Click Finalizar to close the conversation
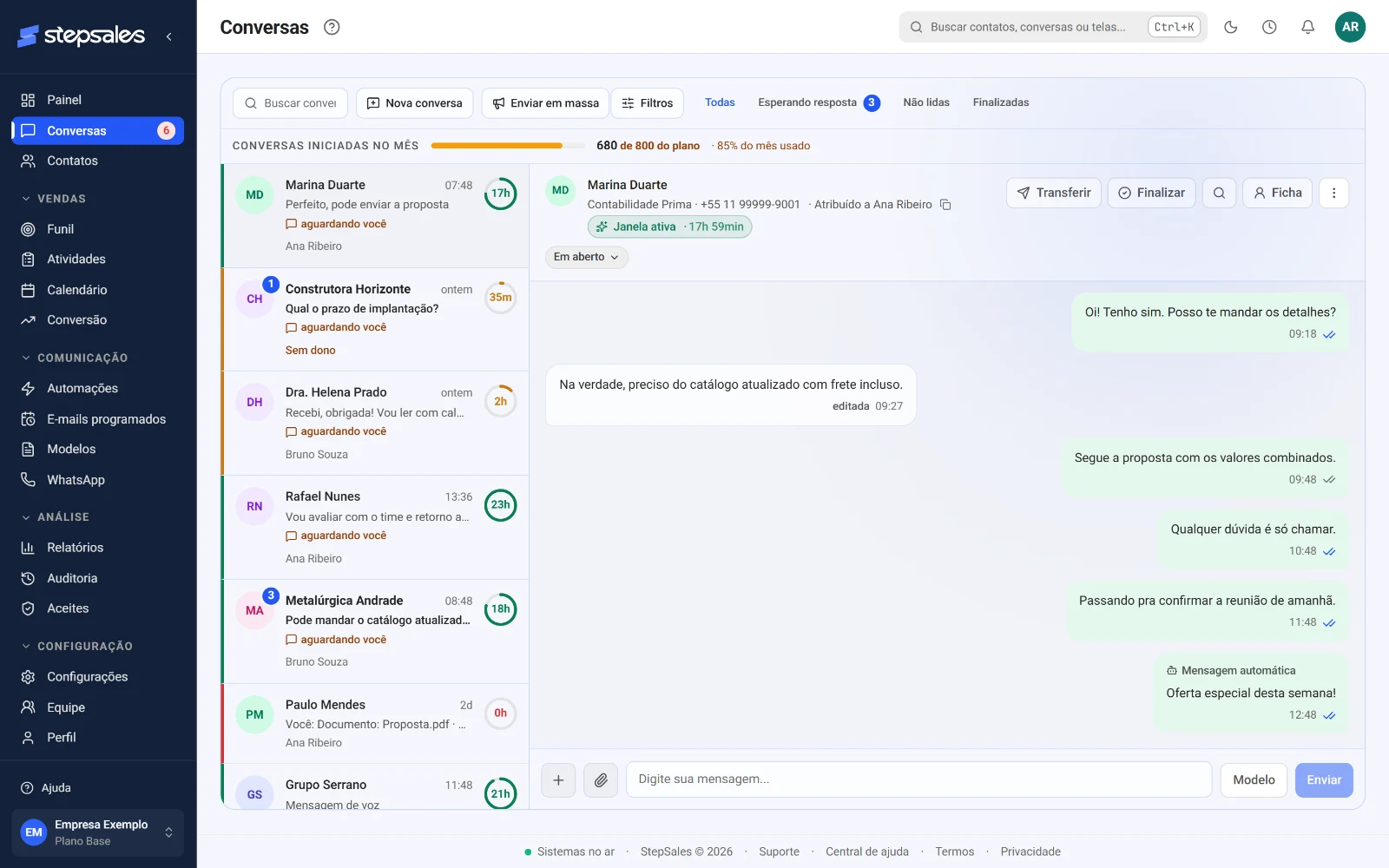Screen dimensions: 1389x868 point(1152,193)
